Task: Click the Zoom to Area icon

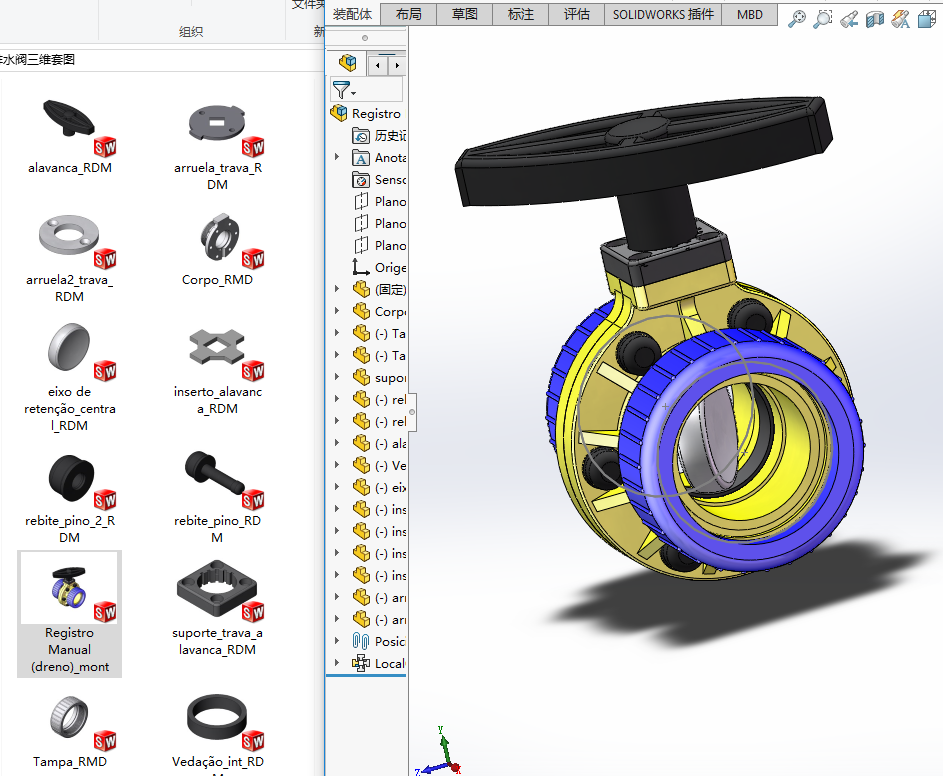Action: pyautogui.click(x=823, y=18)
